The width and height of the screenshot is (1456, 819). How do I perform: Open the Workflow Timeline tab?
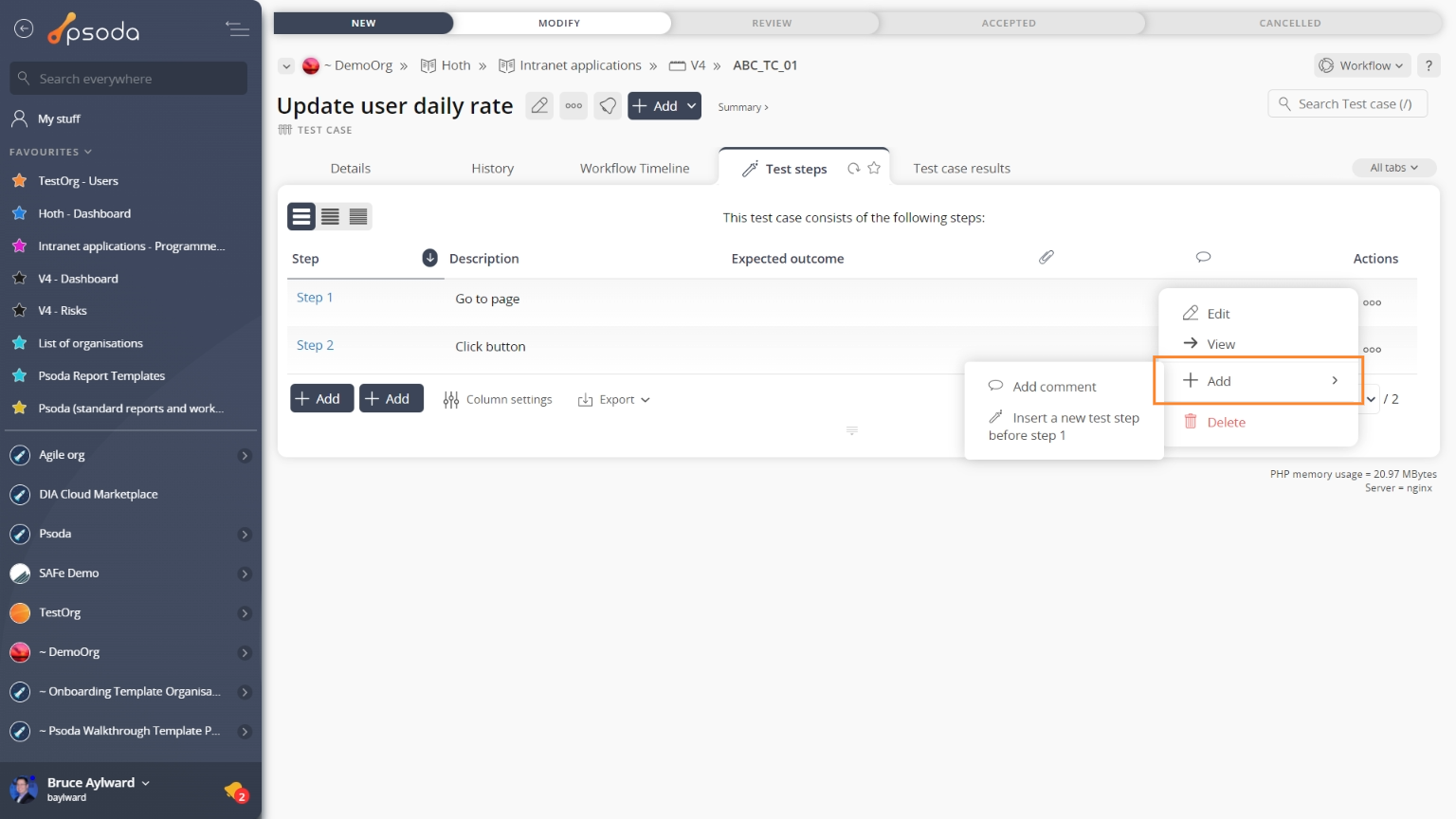pos(634,168)
